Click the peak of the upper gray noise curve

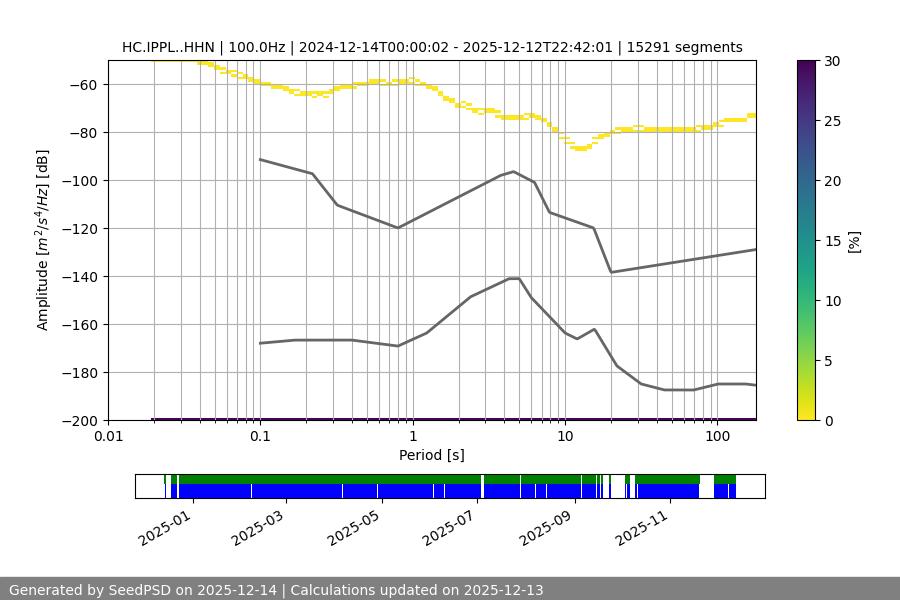[x=514, y=171]
